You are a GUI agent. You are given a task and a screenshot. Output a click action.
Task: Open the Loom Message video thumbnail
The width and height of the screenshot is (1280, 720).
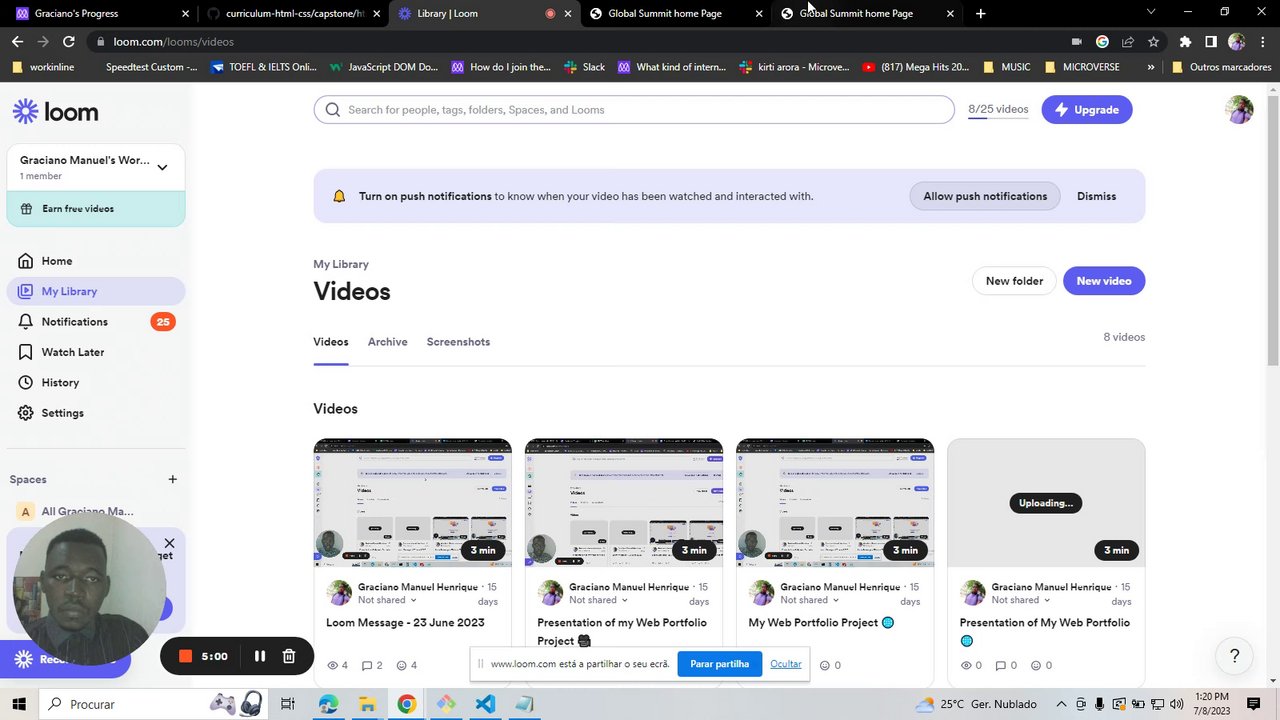tap(412, 503)
